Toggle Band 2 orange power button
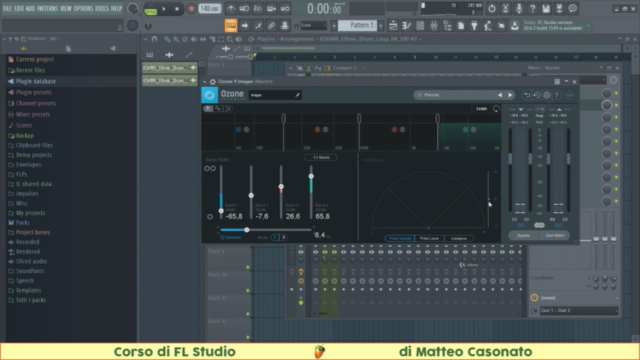Image resolution: width=640 pixels, height=360 pixels. (x=317, y=129)
